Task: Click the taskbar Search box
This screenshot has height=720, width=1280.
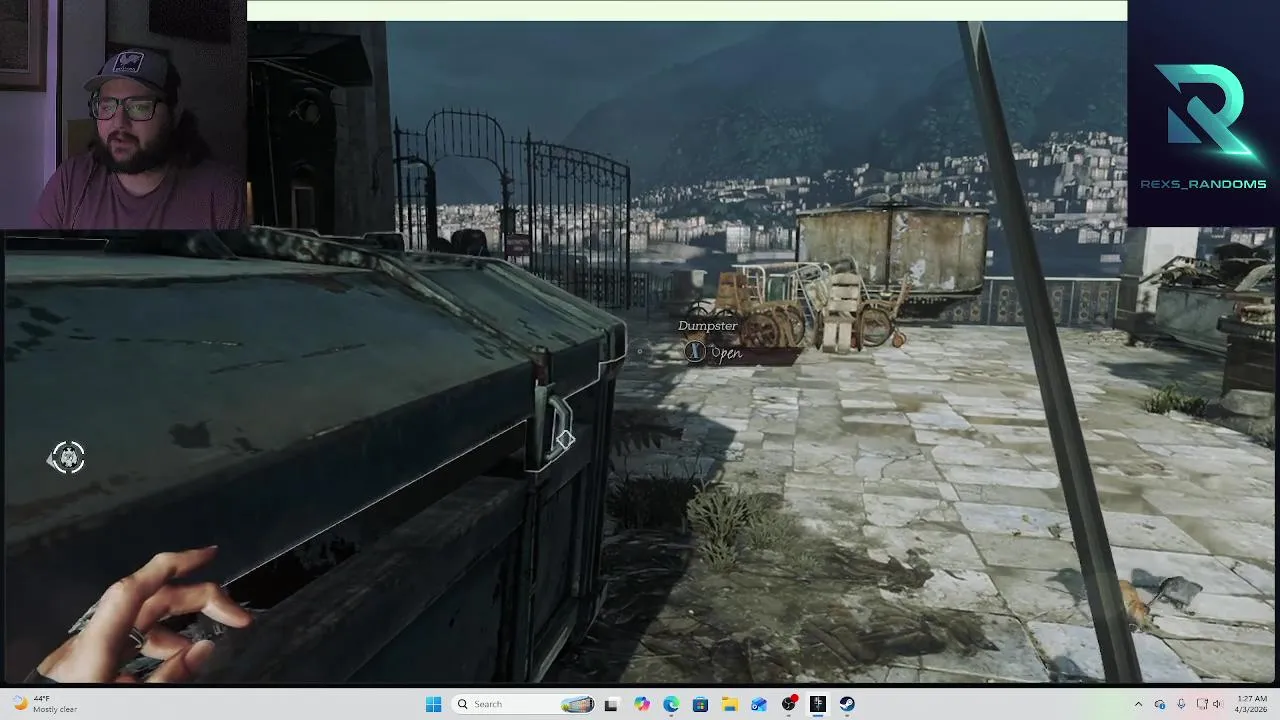Action: coord(525,704)
